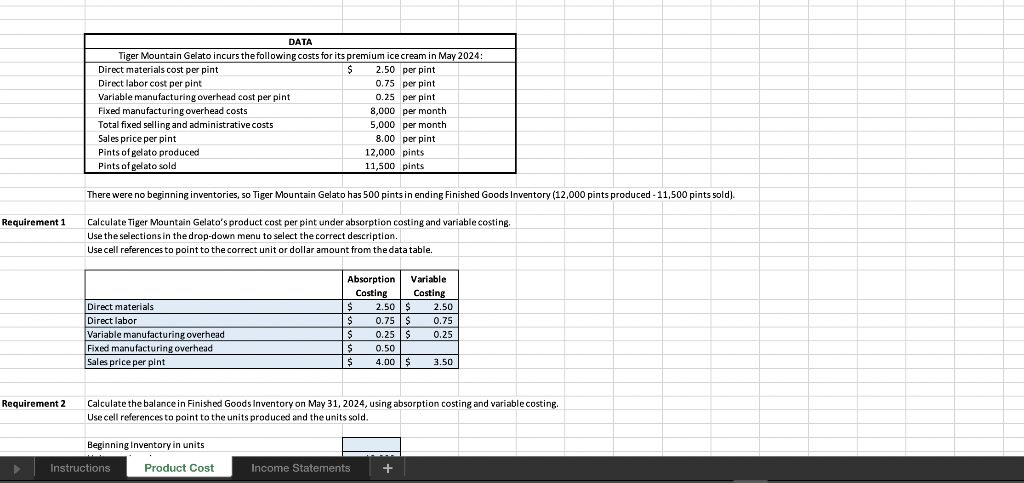Select the 'Absorption Costing' column header
Viewport: 1024px width, 483px height.
372,286
